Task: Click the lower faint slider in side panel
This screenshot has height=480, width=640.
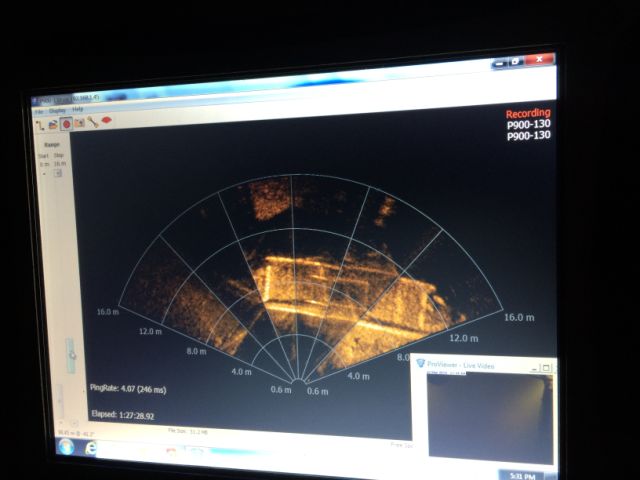Action: pos(60,400)
